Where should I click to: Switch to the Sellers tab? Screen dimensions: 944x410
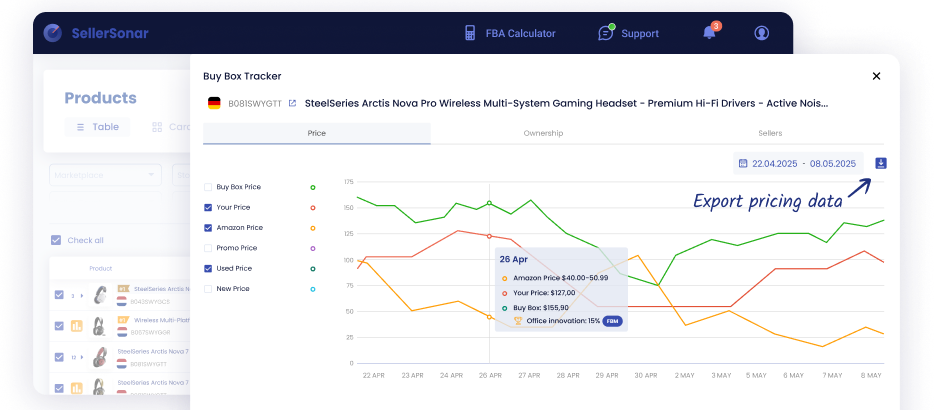coord(770,133)
